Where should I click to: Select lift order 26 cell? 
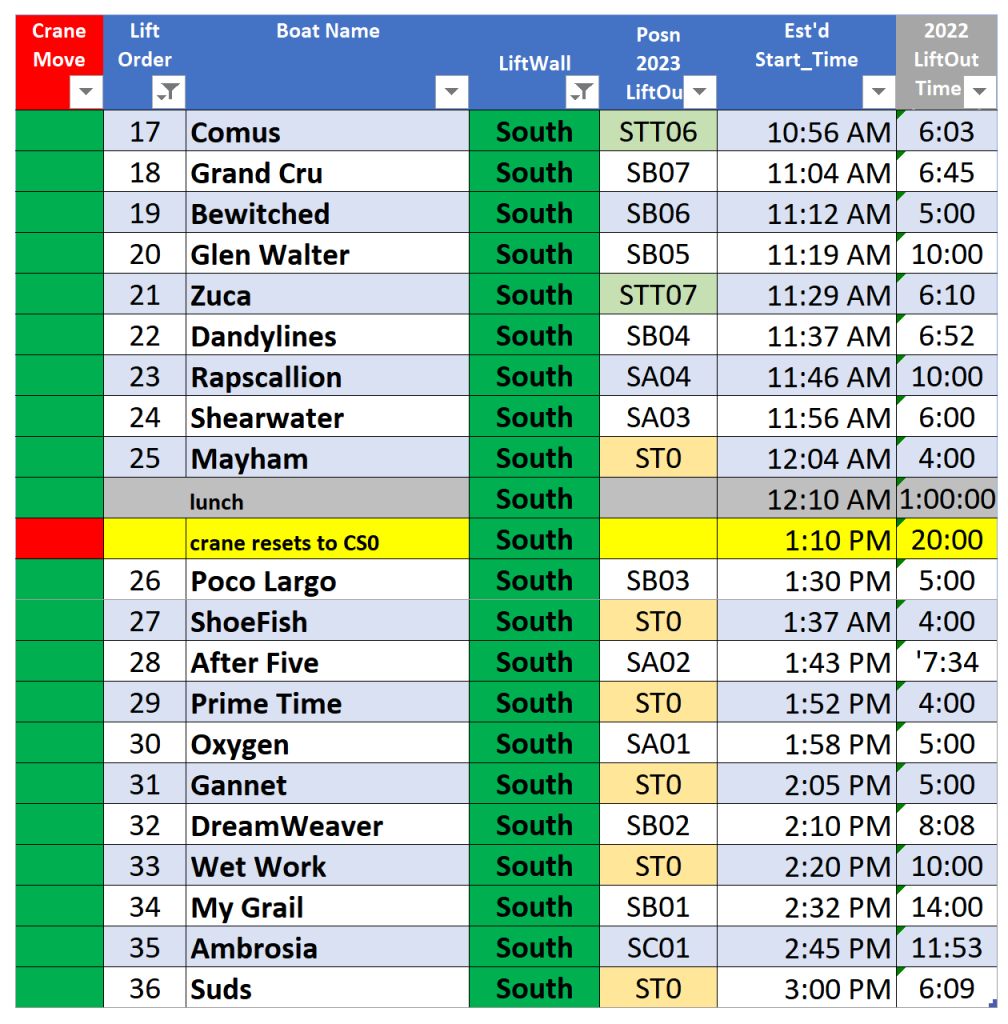145,580
